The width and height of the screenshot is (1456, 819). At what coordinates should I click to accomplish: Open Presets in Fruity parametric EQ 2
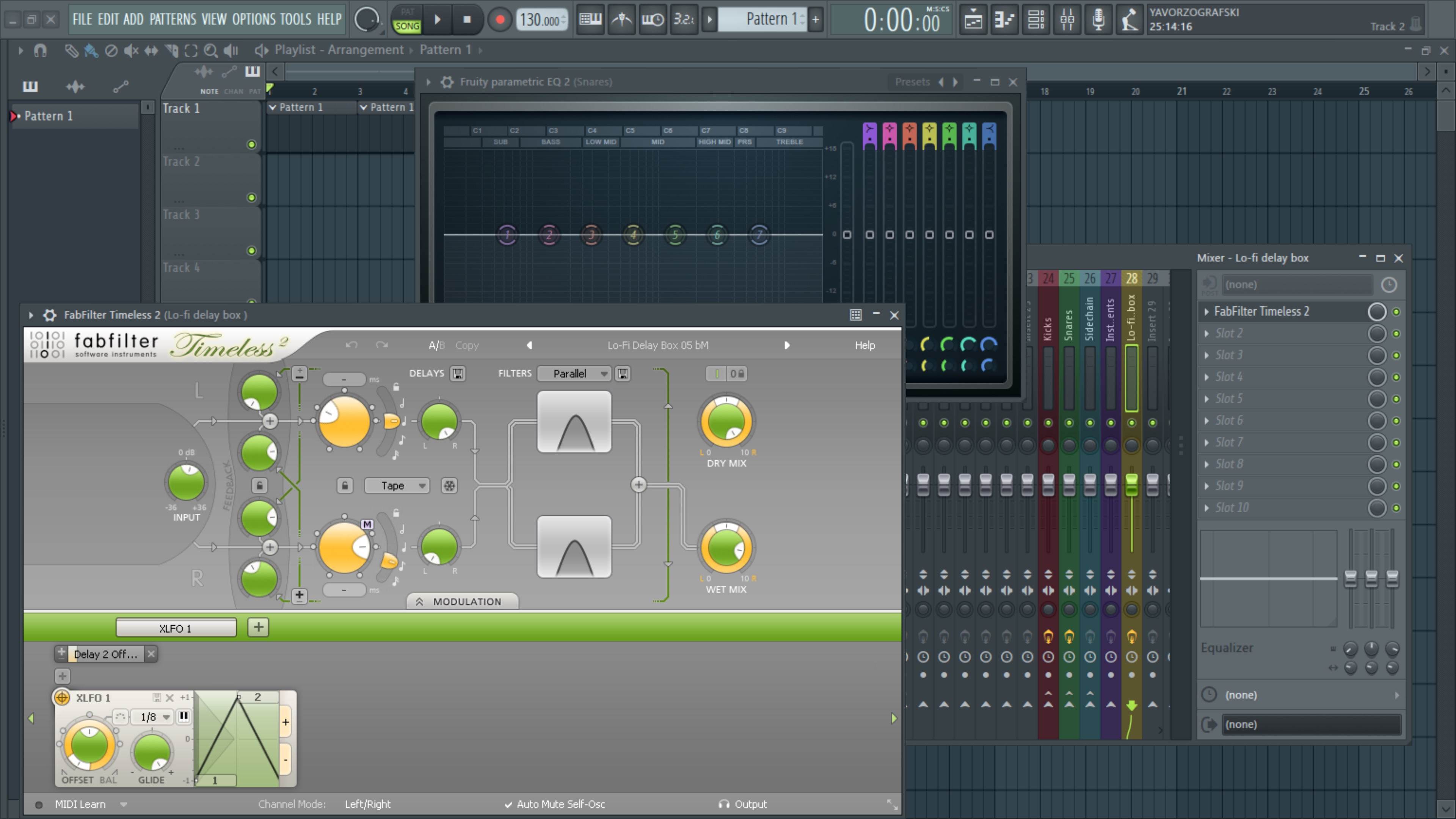pos(912,82)
